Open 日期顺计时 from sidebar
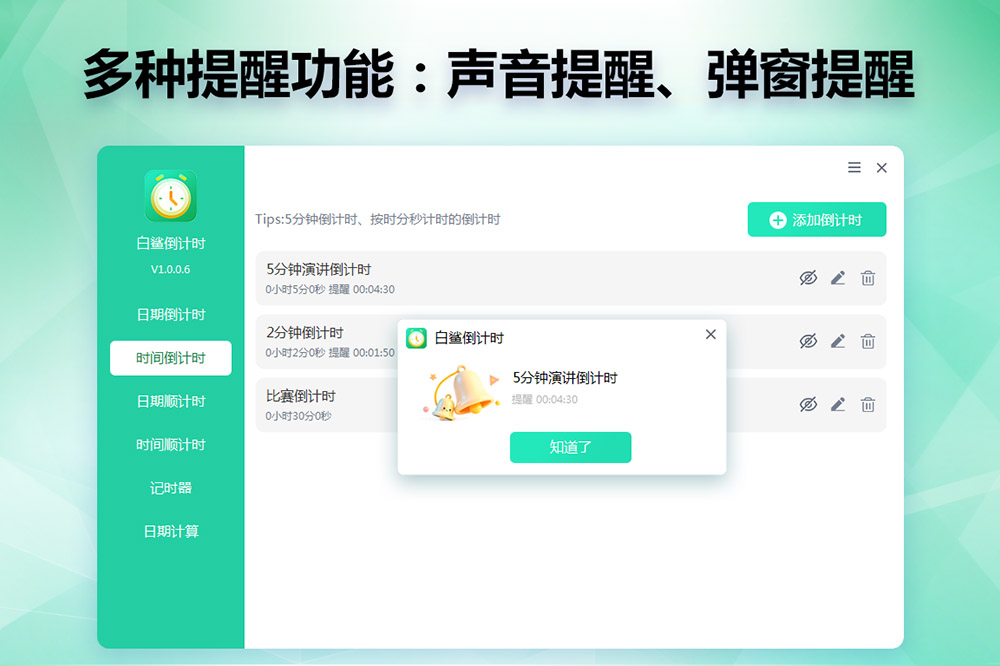Viewport: 1000px width, 666px height. pyautogui.click(x=171, y=401)
